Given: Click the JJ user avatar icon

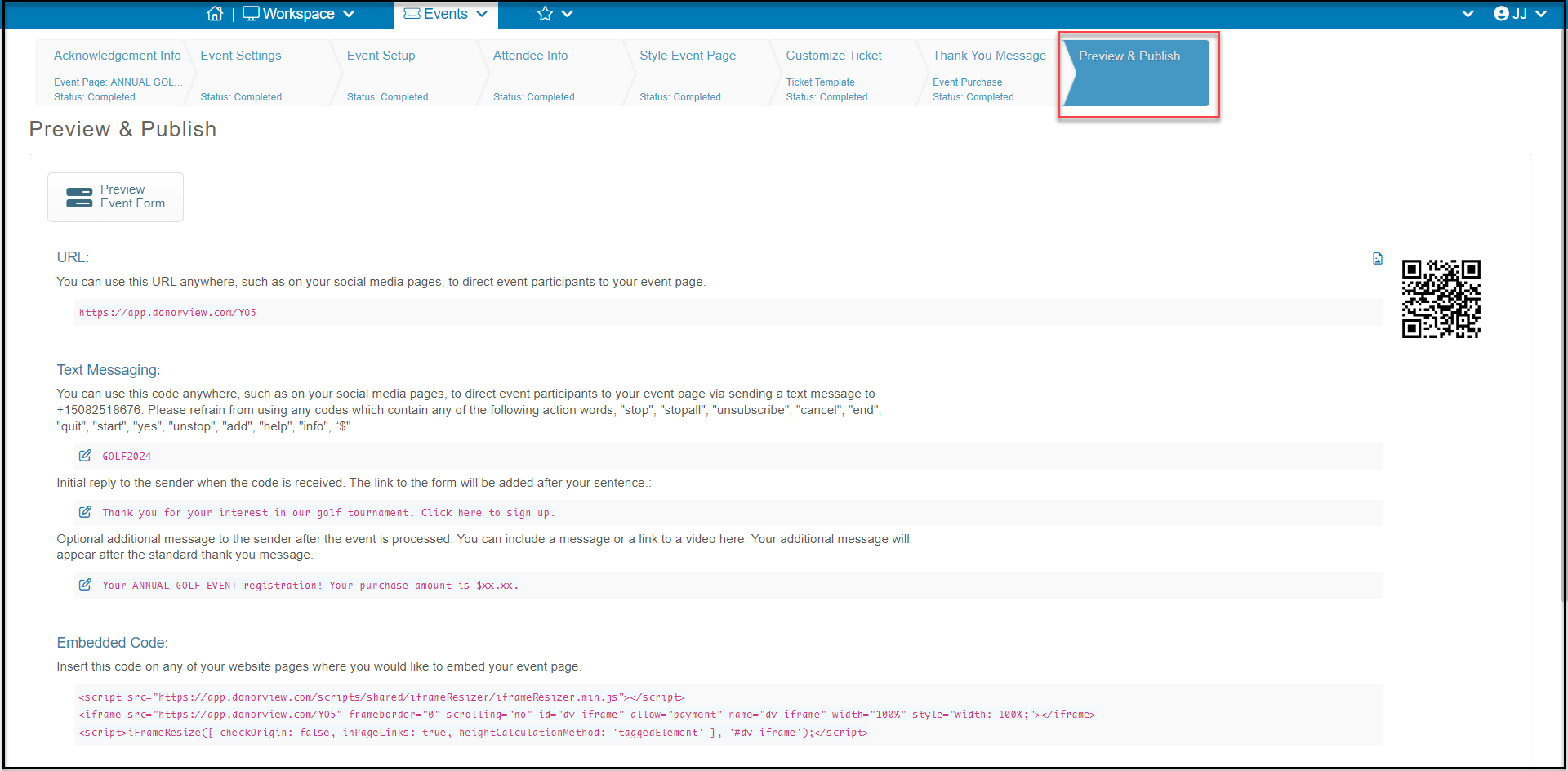Looking at the screenshot, I should (x=1501, y=14).
